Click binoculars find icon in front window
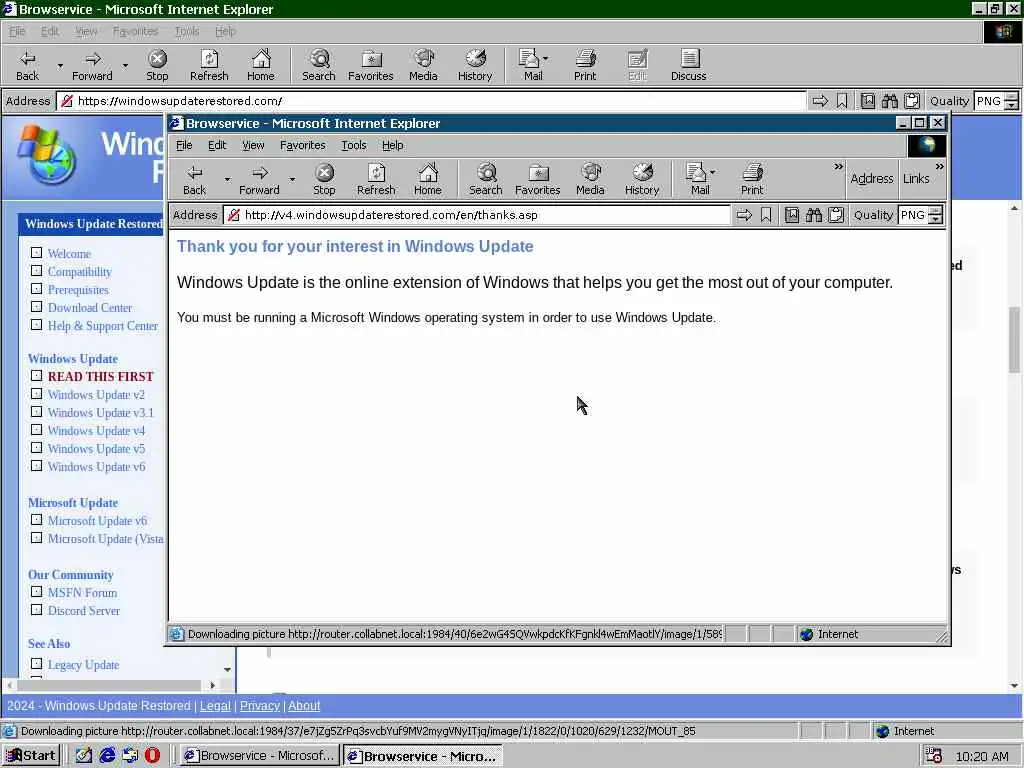1024x768 pixels. pos(814,215)
